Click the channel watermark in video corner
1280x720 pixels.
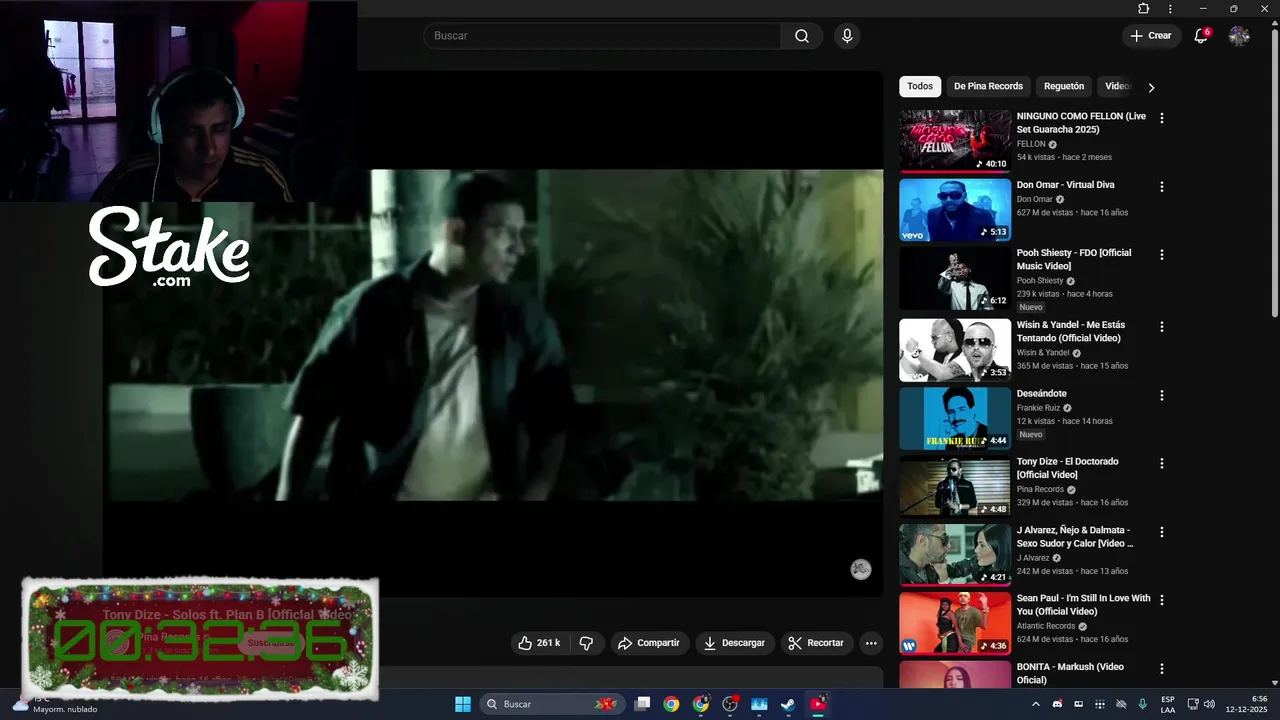861,569
